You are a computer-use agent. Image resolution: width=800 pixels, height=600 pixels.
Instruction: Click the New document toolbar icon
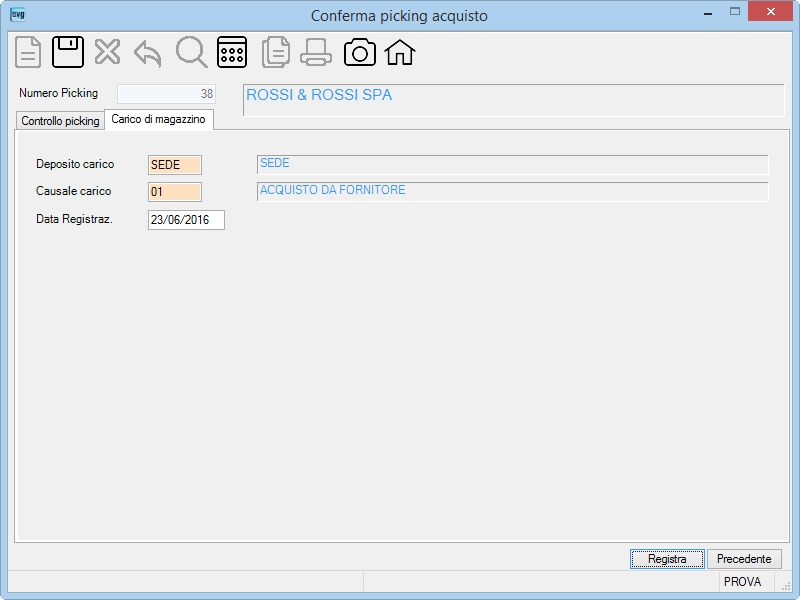pyautogui.click(x=28, y=52)
